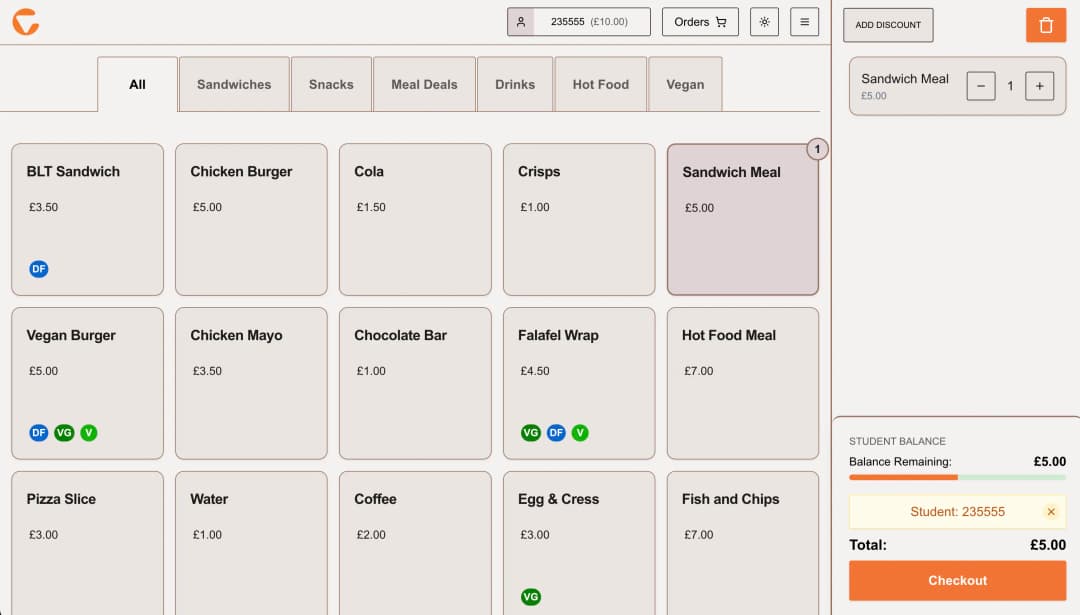Click the VG badge on Egg & Cress

tap(531, 597)
